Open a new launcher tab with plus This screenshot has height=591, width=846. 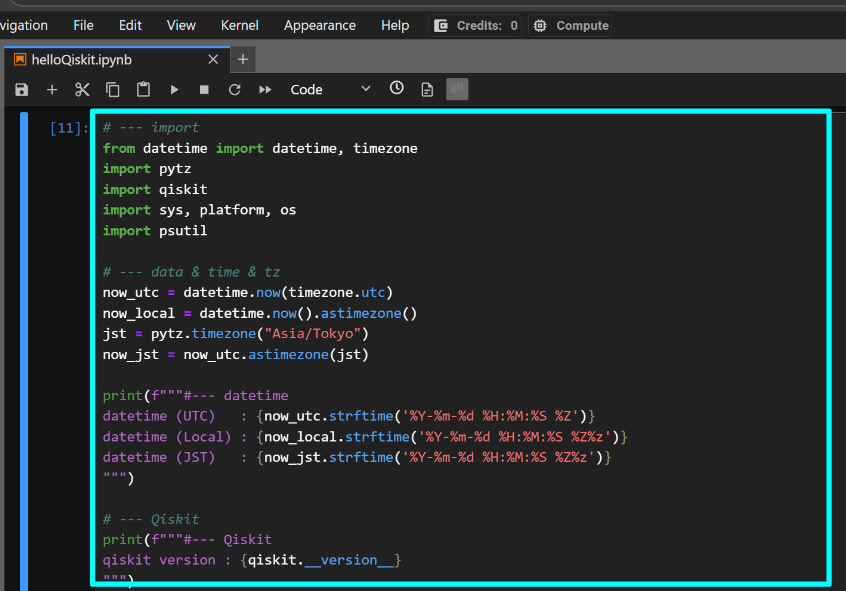coord(242,60)
